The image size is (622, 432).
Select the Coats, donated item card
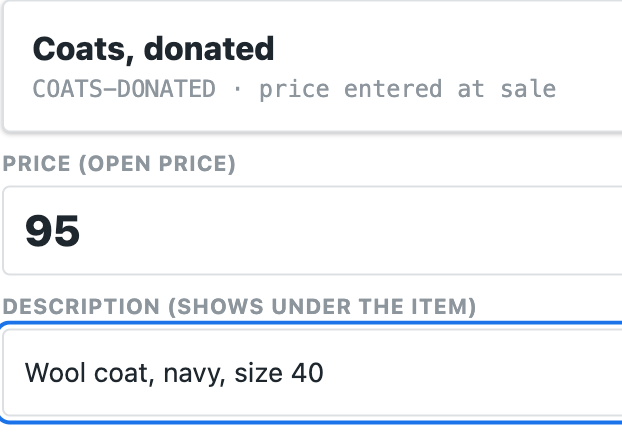(x=313, y=66)
